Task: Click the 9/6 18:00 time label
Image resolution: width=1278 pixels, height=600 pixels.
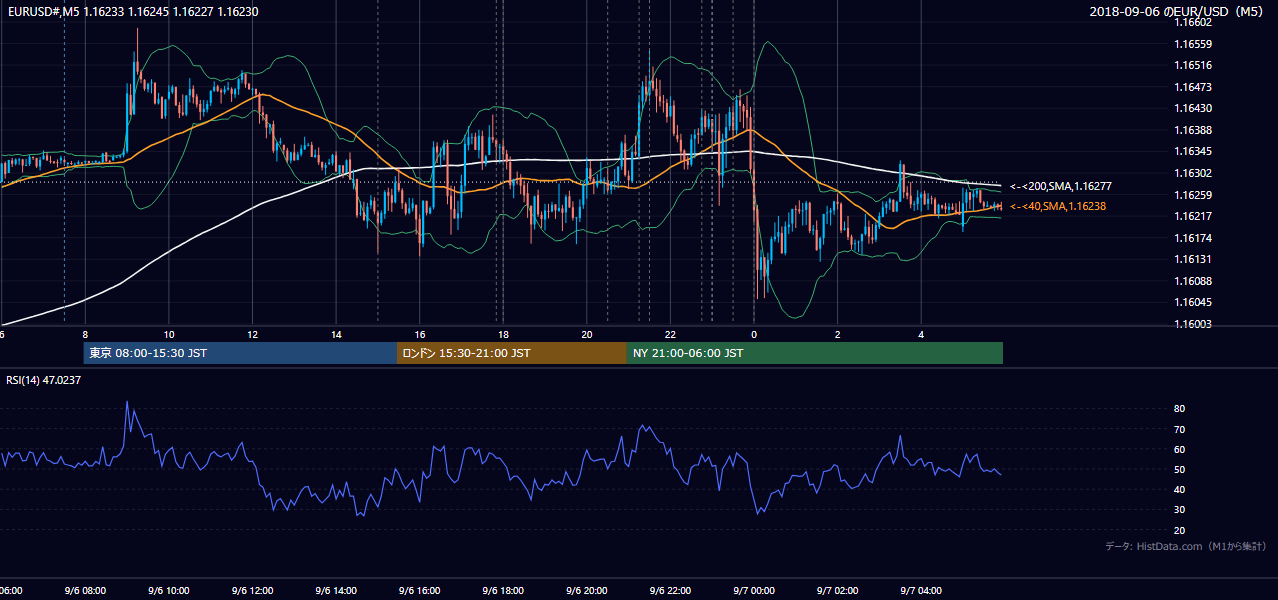Action: tap(503, 591)
